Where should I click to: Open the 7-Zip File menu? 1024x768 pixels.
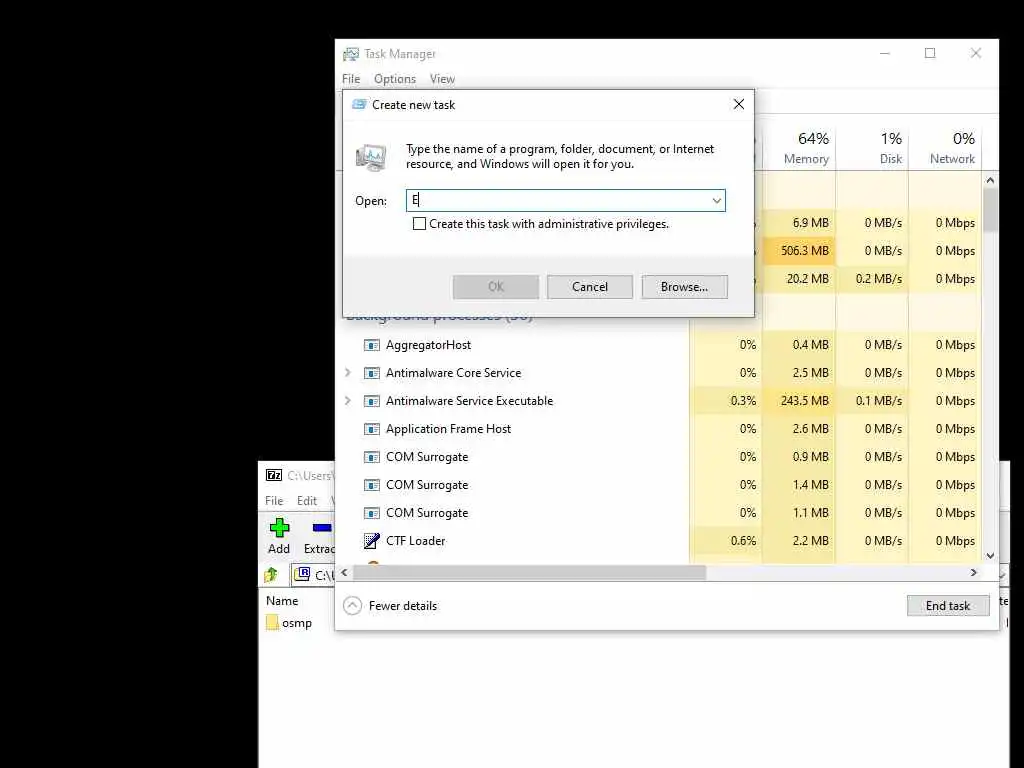coord(274,501)
